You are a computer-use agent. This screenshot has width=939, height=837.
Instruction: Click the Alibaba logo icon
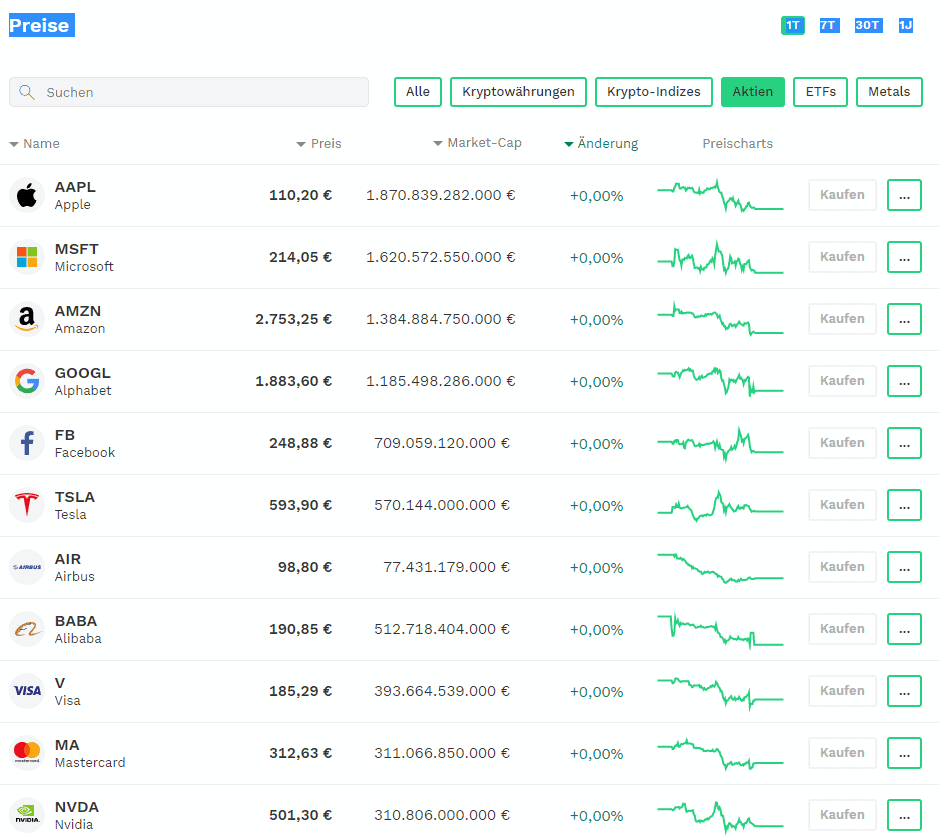(27, 629)
